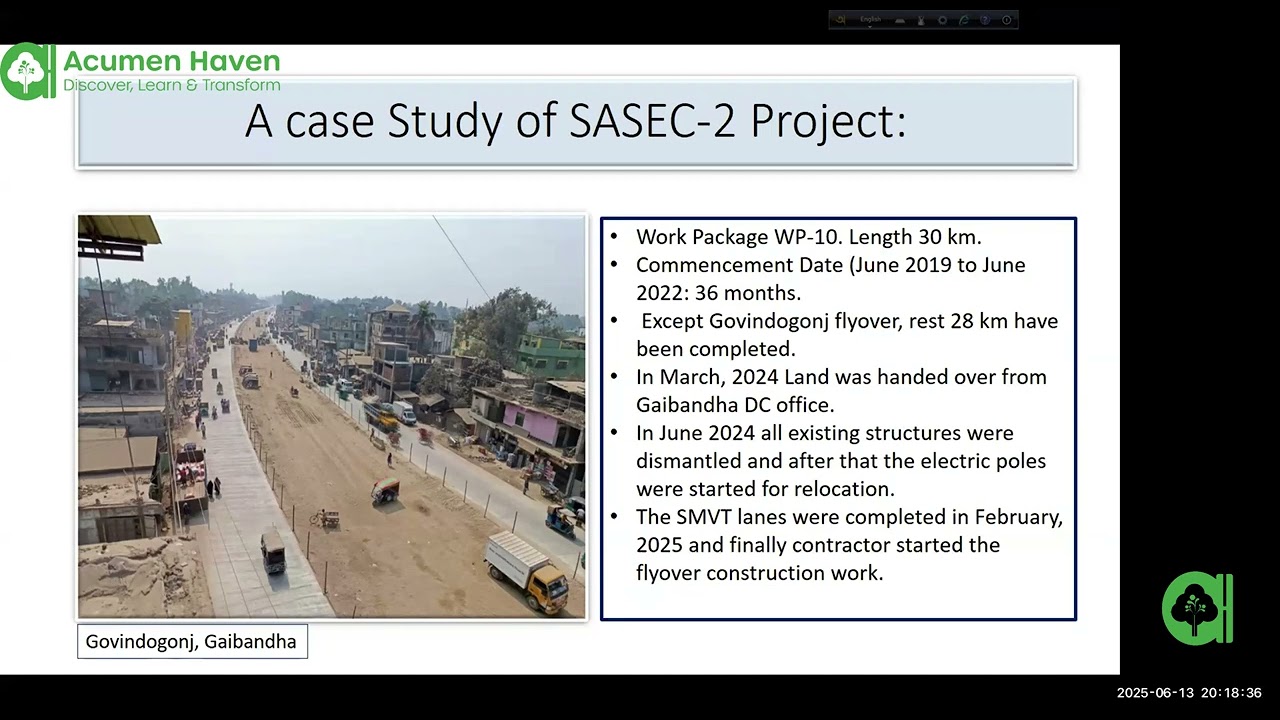Click the bullet 'Work Package WP-10. Length 30 km.'
Image resolution: width=1280 pixels, height=720 pixels.
pos(808,237)
